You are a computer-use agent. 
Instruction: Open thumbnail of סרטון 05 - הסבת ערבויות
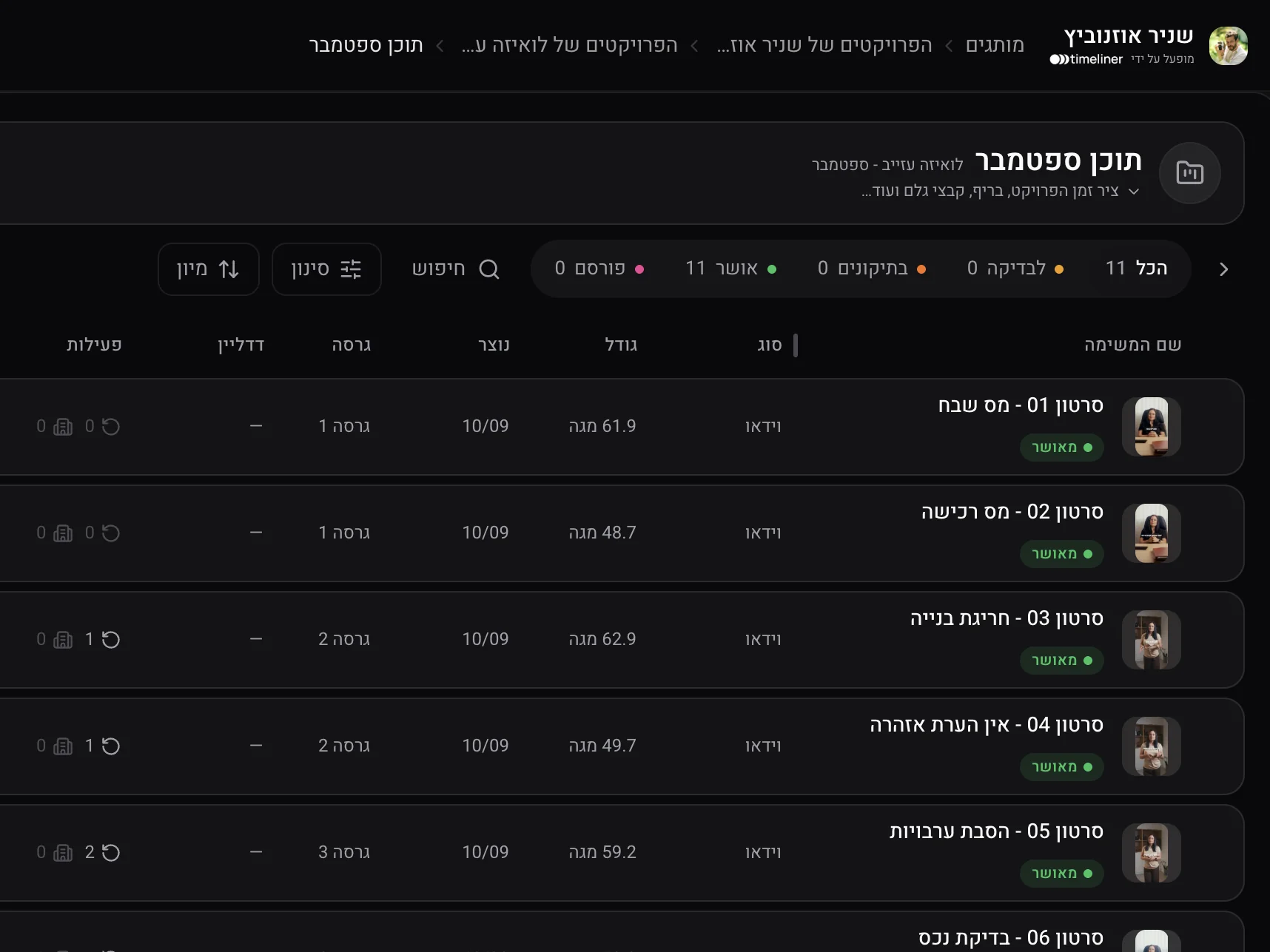[1152, 853]
